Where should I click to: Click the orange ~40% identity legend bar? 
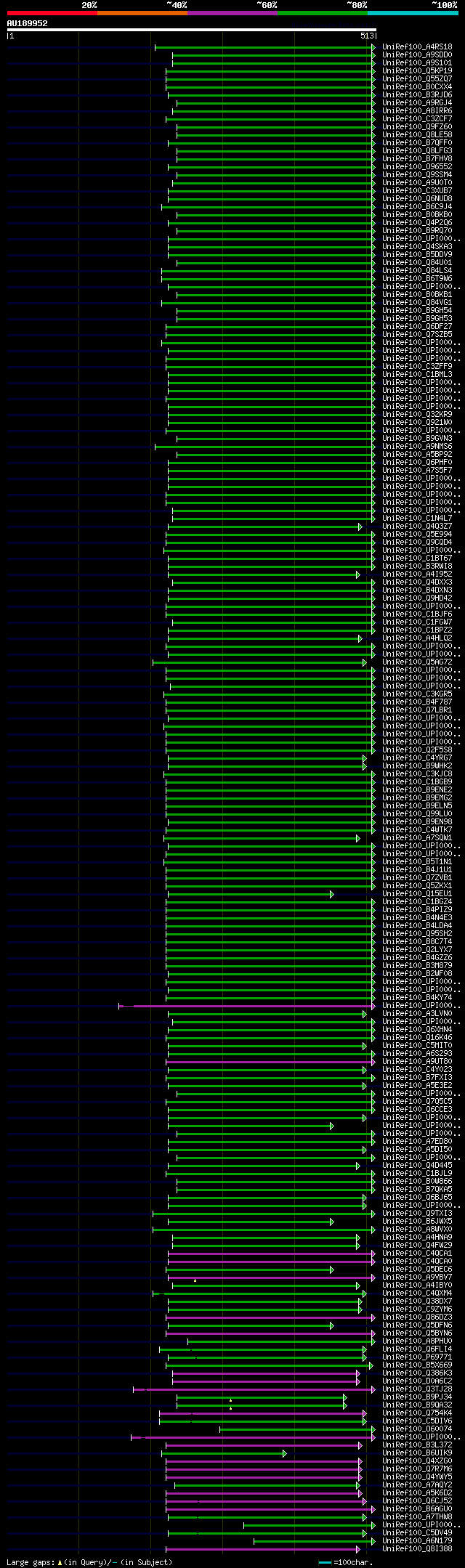[x=142, y=13]
